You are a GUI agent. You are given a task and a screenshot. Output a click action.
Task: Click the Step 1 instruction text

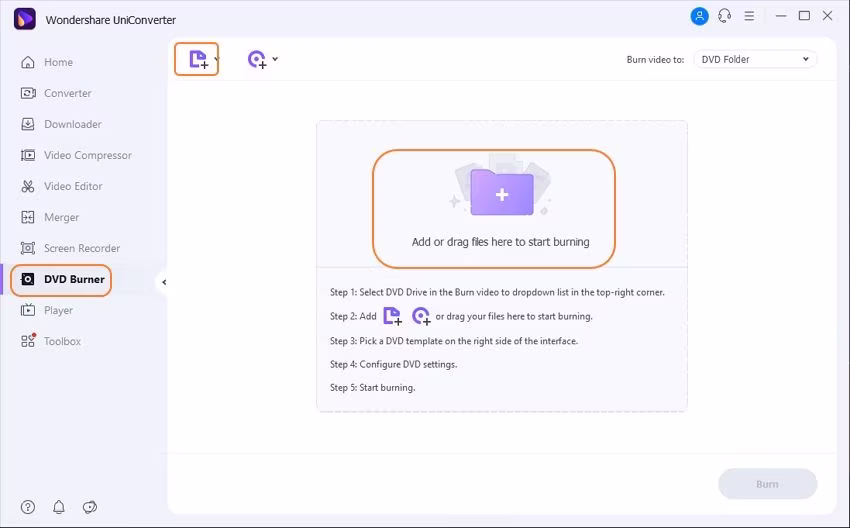coord(497,292)
